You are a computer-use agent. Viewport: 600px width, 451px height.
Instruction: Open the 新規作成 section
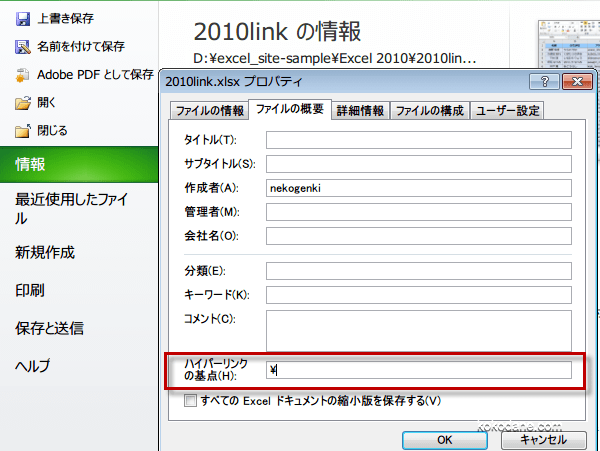point(45,252)
